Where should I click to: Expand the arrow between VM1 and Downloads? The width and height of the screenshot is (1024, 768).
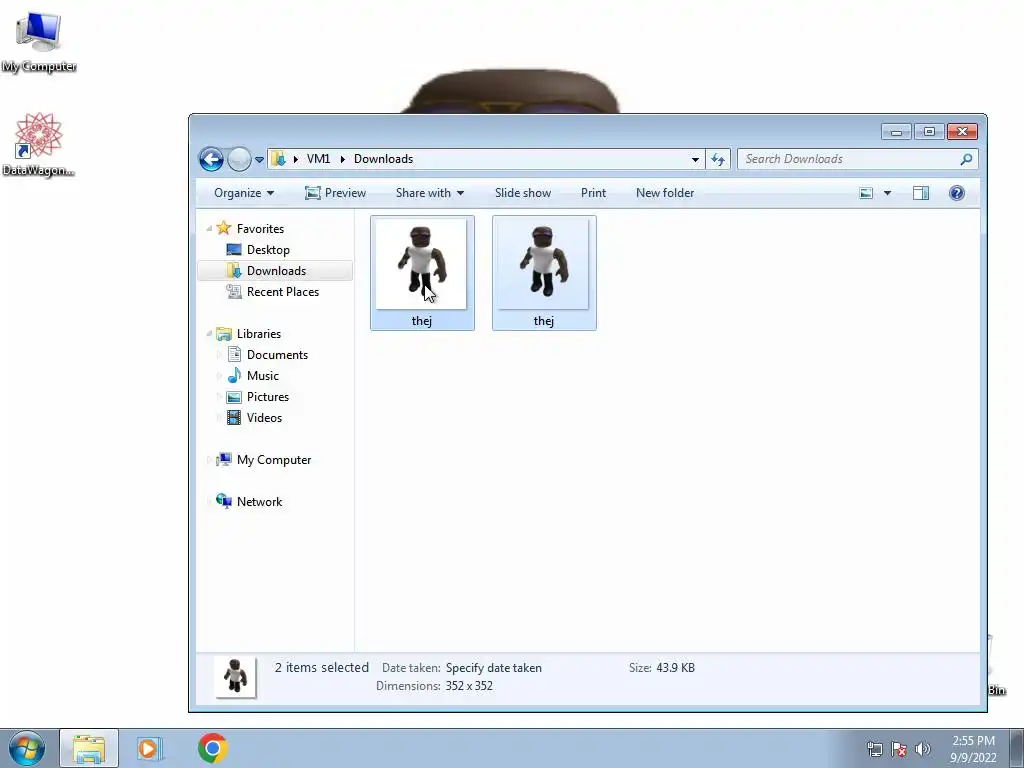pos(342,159)
